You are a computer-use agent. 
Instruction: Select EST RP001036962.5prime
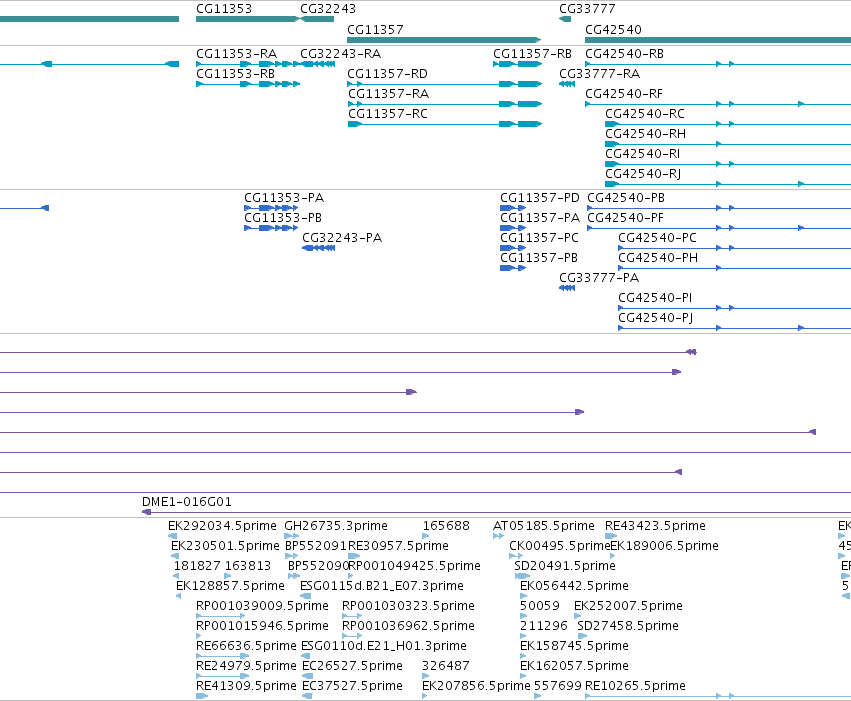[409, 627]
